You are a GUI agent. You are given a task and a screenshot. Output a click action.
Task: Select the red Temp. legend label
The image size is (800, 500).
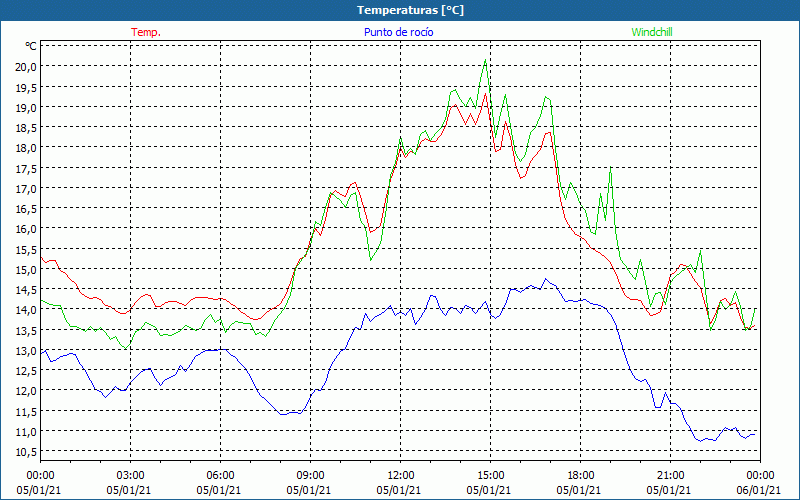[x=146, y=32]
